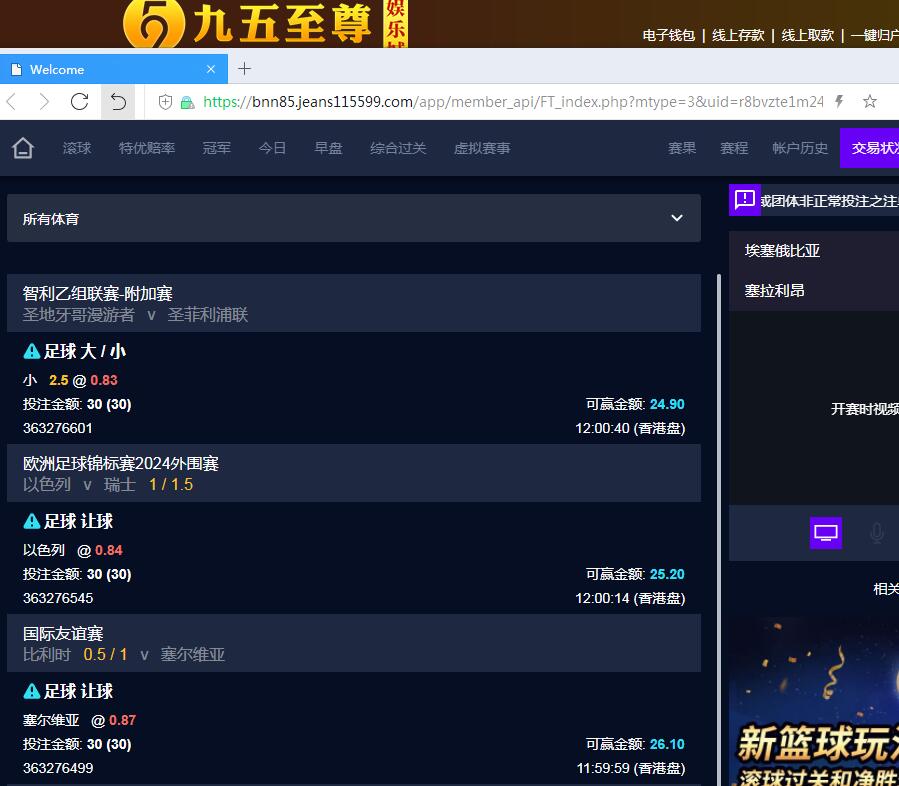
Task: Click odds value 0.83
Action: coord(104,380)
